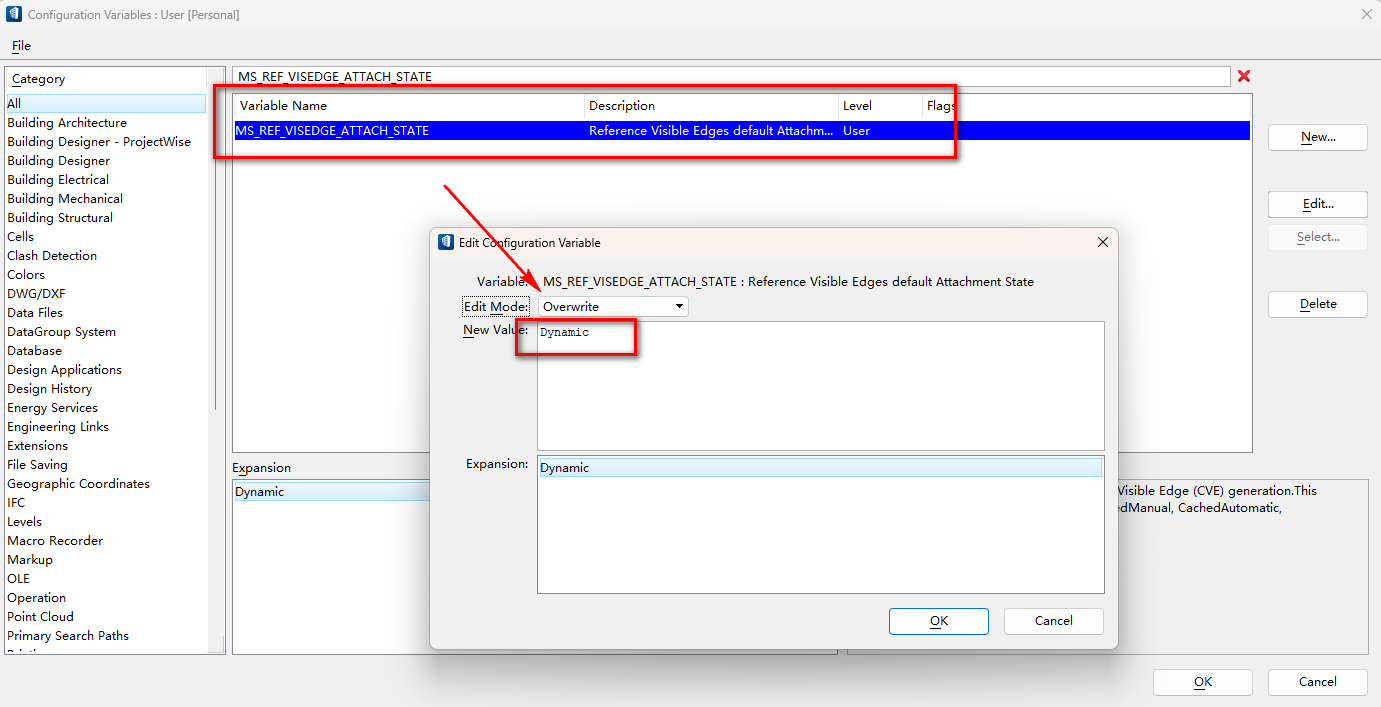Image resolution: width=1381 pixels, height=707 pixels.
Task: Select the All category
Action: pos(105,104)
